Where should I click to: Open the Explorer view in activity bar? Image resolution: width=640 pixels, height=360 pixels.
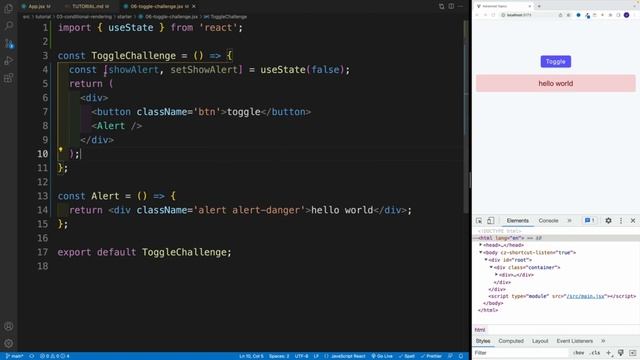tap(9, 8)
